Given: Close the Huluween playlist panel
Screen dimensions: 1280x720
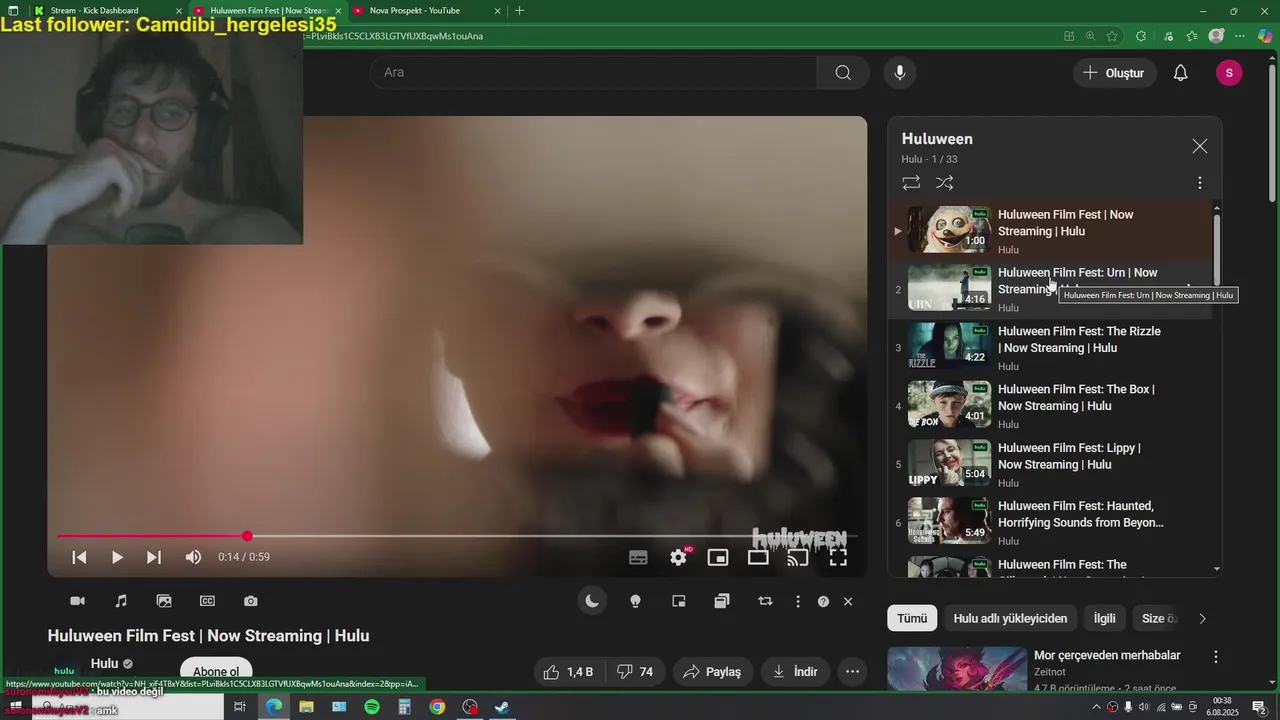Looking at the screenshot, I should (1200, 146).
